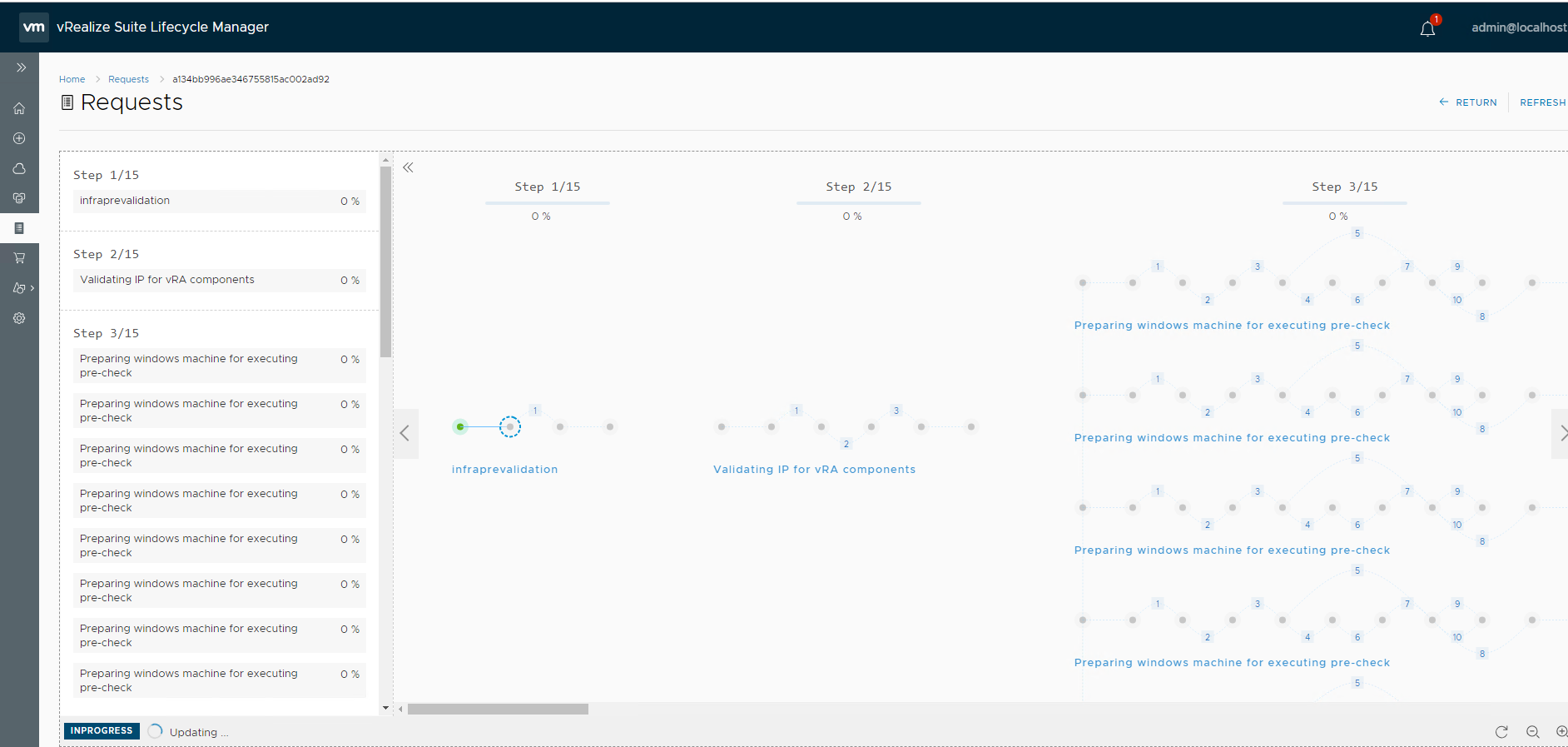The width and height of the screenshot is (1568, 747).
Task: Click the dashed in-progress node of infraprevalidation
Action: [510, 426]
